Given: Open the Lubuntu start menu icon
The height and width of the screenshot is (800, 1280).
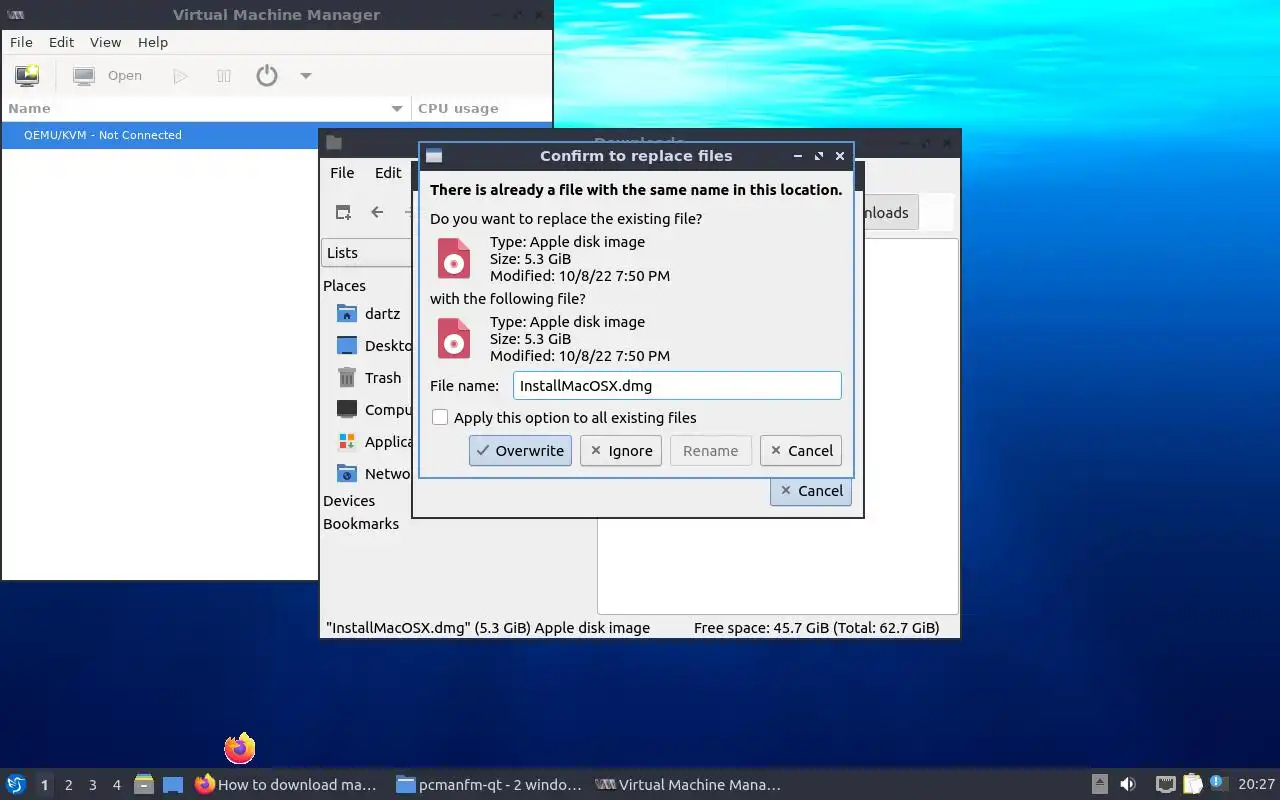Looking at the screenshot, I should tap(16, 784).
